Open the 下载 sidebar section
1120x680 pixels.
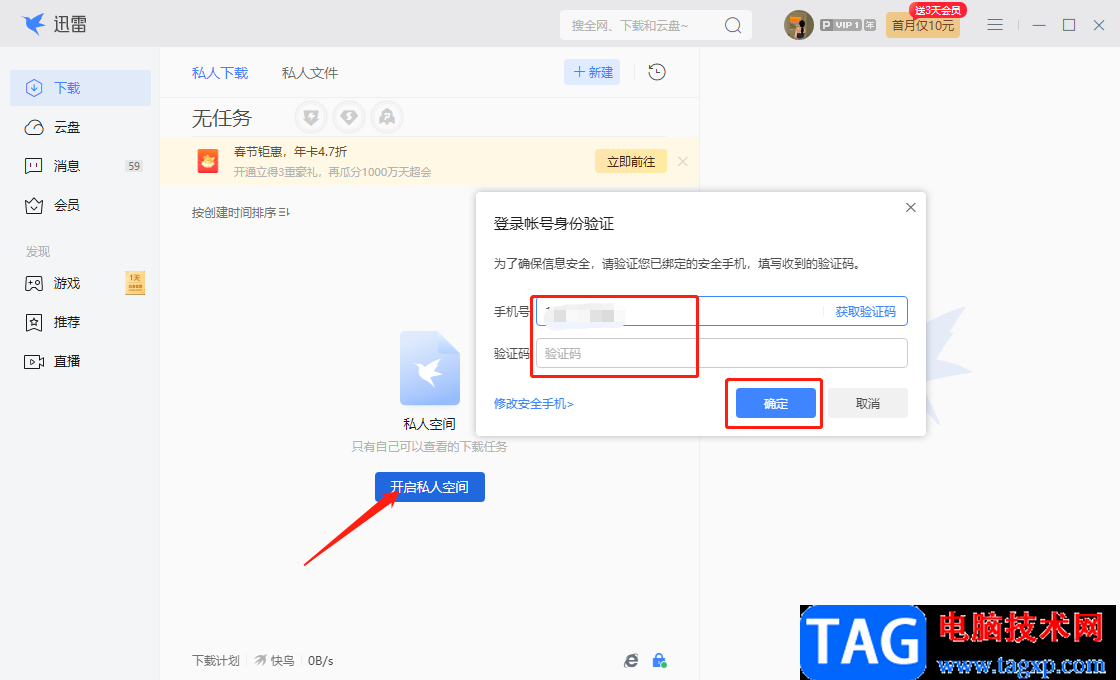pyautogui.click(x=80, y=88)
